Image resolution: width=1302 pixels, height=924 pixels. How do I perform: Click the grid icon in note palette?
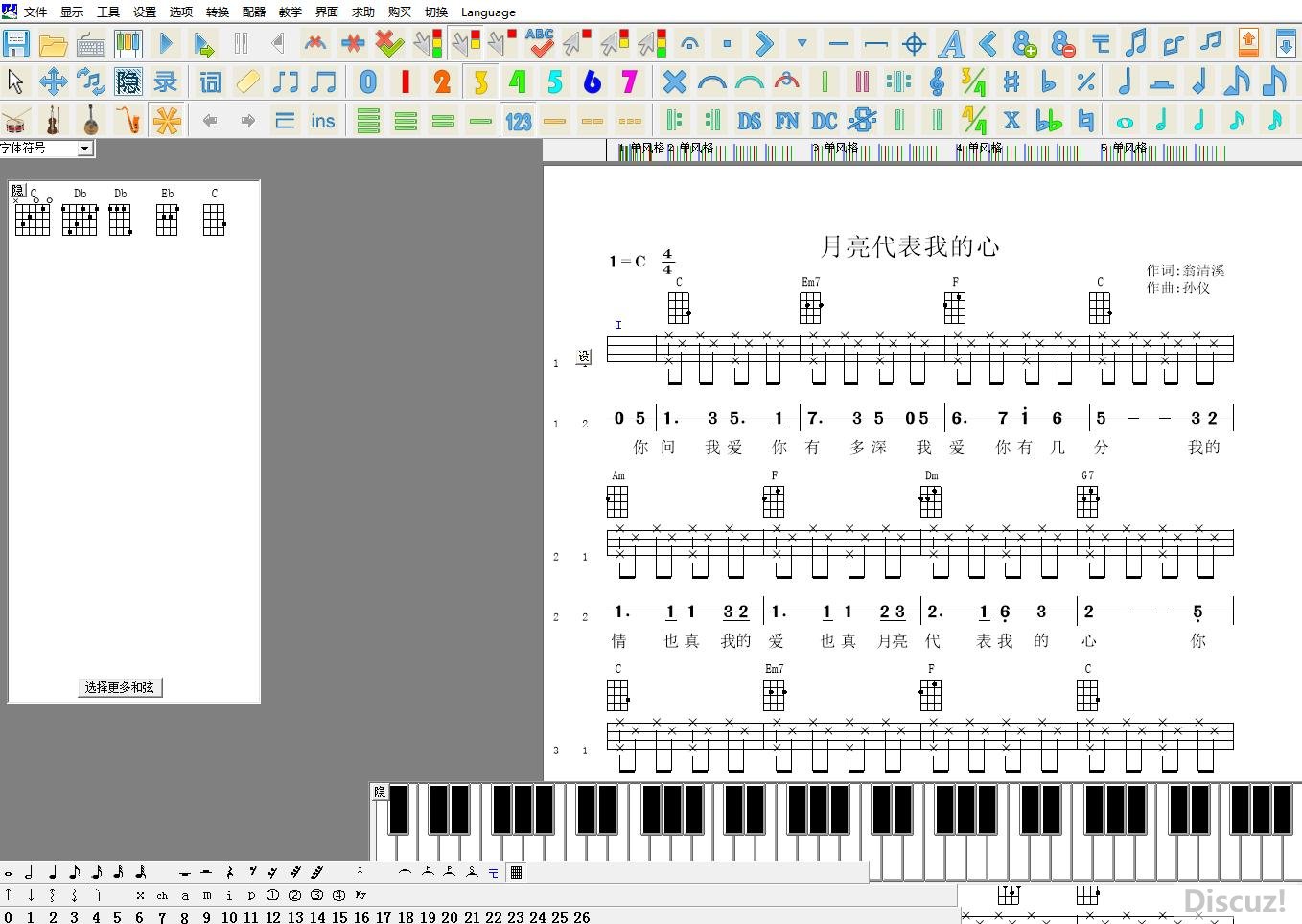click(516, 872)
